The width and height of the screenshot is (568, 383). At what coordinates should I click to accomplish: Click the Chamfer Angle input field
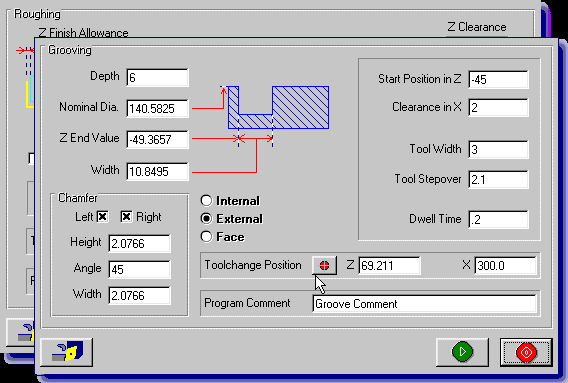pyautogui.click(x=139, y=270)
